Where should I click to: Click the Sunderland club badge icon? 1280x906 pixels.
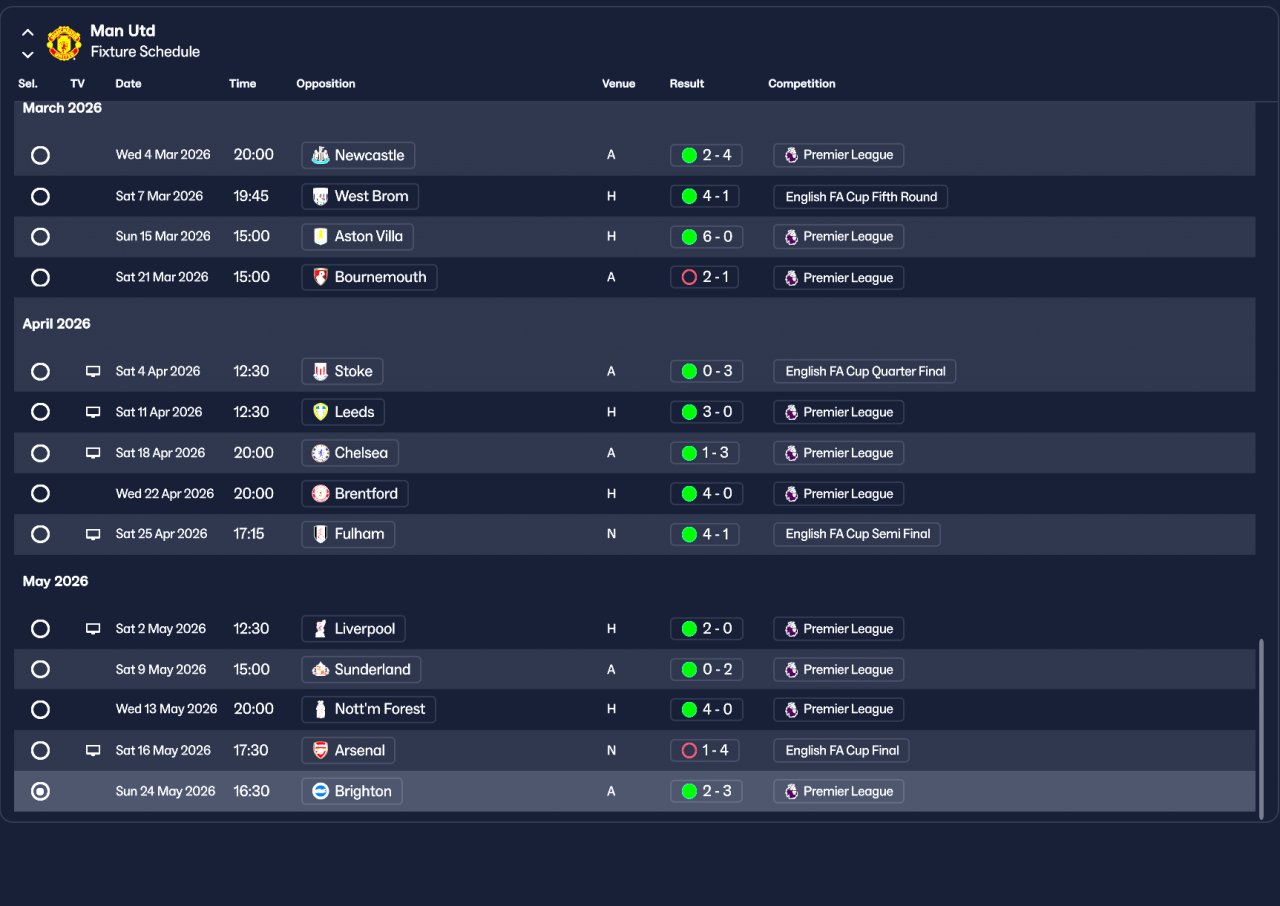pos(320,669)
